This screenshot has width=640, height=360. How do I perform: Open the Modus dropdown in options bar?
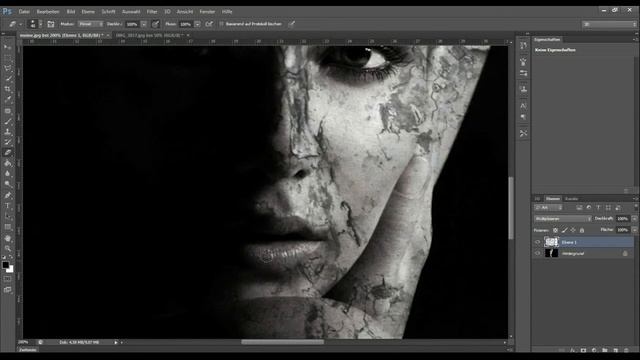(x=91, y=24)
